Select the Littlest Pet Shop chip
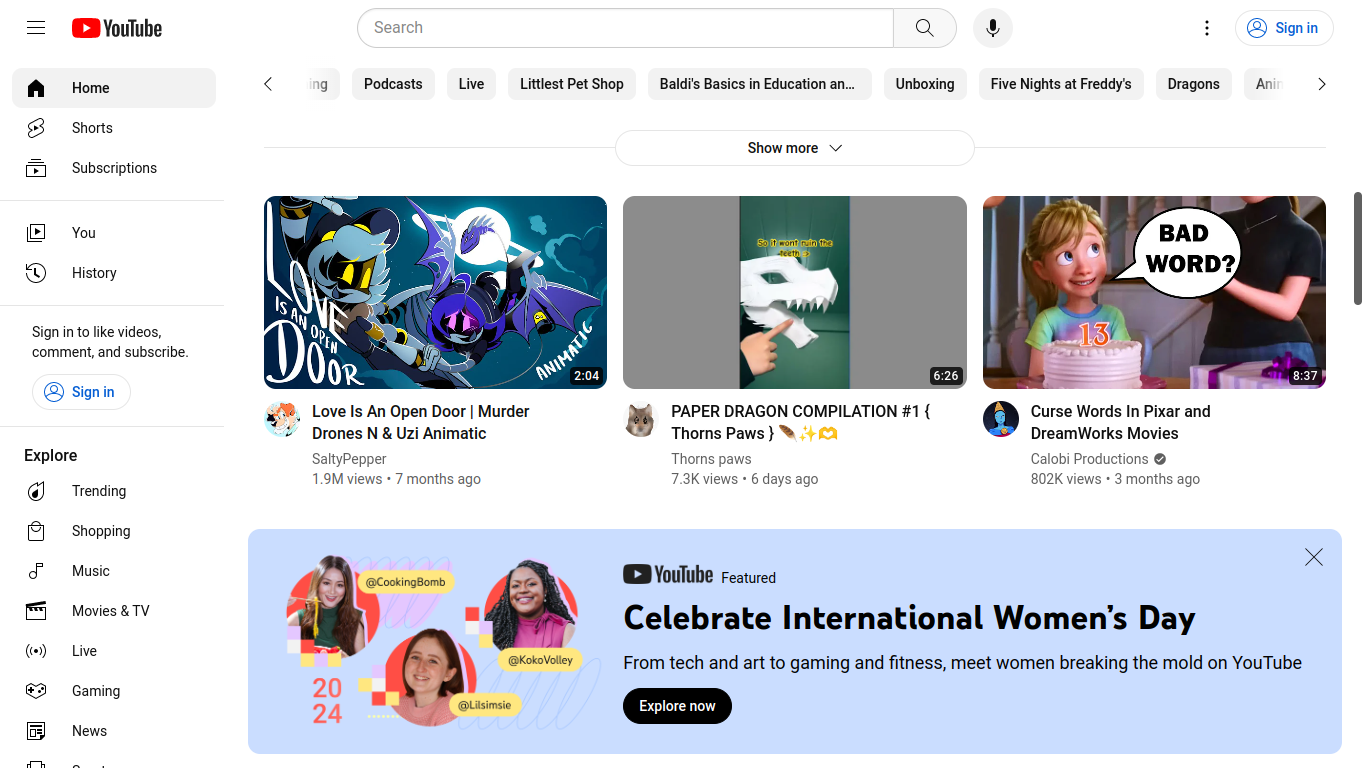 point(572,84)
